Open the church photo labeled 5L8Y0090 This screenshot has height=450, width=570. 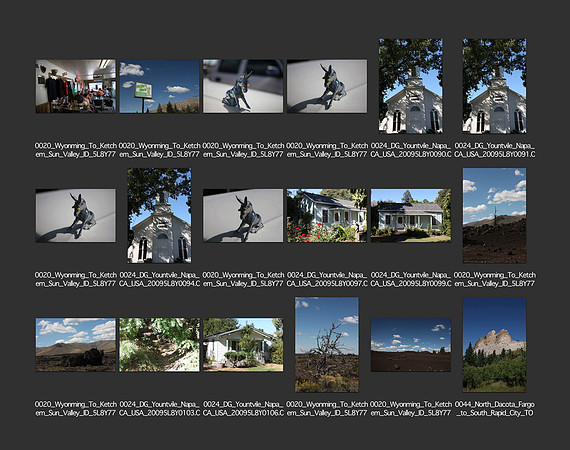pos(410,86)
